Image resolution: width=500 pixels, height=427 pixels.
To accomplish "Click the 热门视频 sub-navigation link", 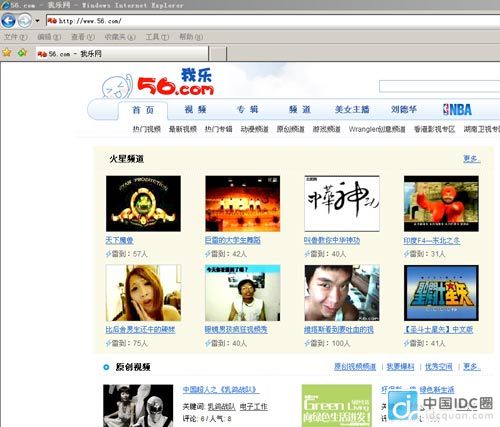I will tap(147, 129).
